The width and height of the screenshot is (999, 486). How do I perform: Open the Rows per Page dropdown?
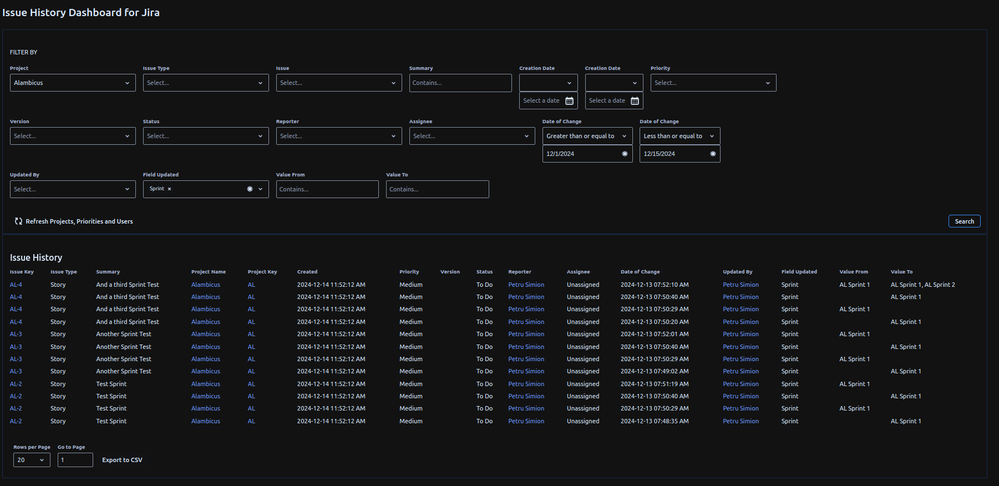[32, 460]
